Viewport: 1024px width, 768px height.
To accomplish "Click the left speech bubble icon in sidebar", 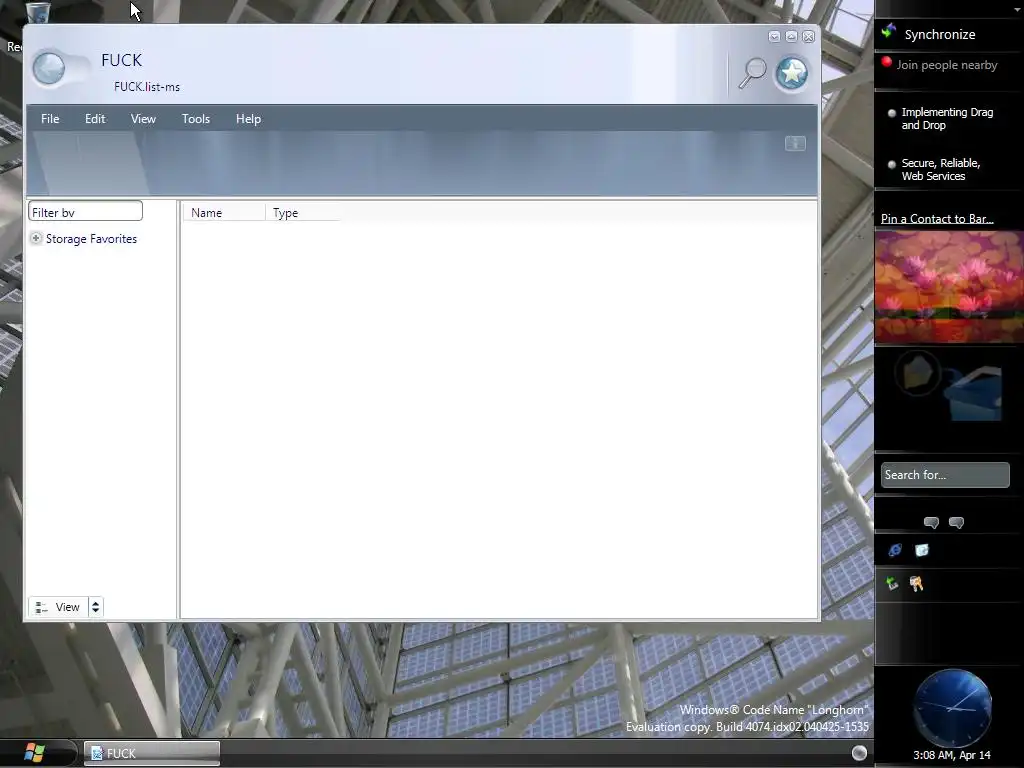I will (931, 522).
